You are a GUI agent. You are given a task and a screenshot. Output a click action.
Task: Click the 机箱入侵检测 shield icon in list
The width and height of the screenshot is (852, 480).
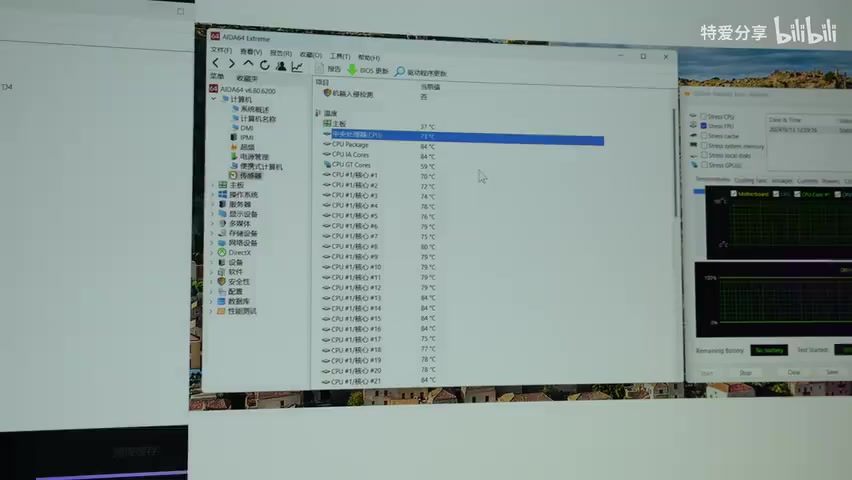pyautogui.click(x=327, y=93)
